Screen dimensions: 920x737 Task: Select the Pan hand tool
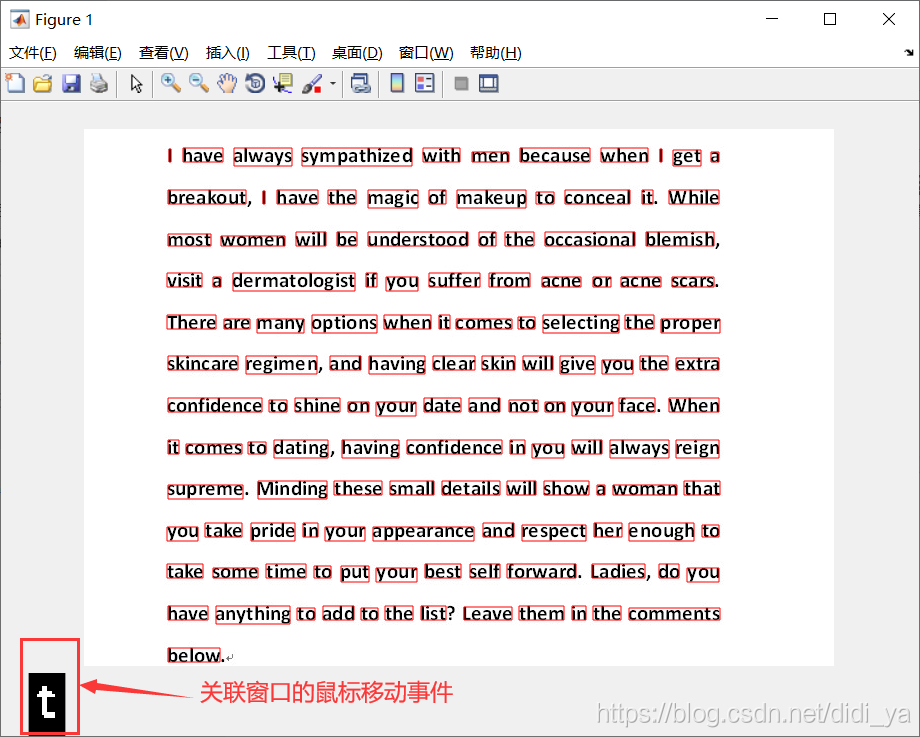pos(227,83)
